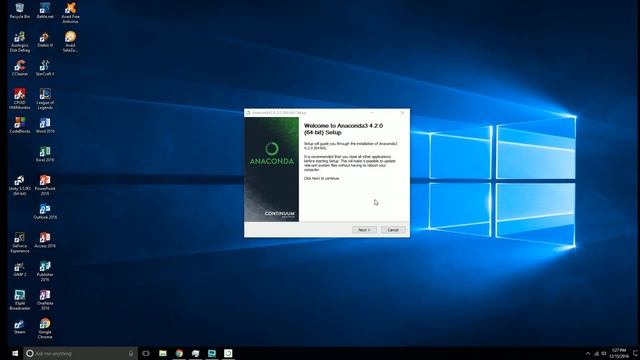Select the GIMP 2 desktop shortcut

point(20,269)
